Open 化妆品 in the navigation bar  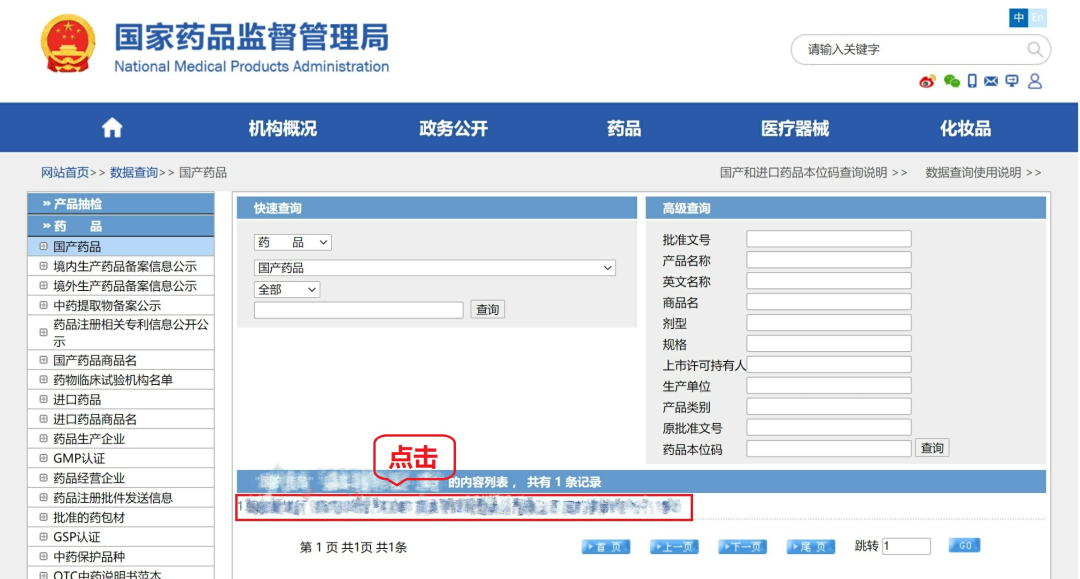tap(965, 128)
